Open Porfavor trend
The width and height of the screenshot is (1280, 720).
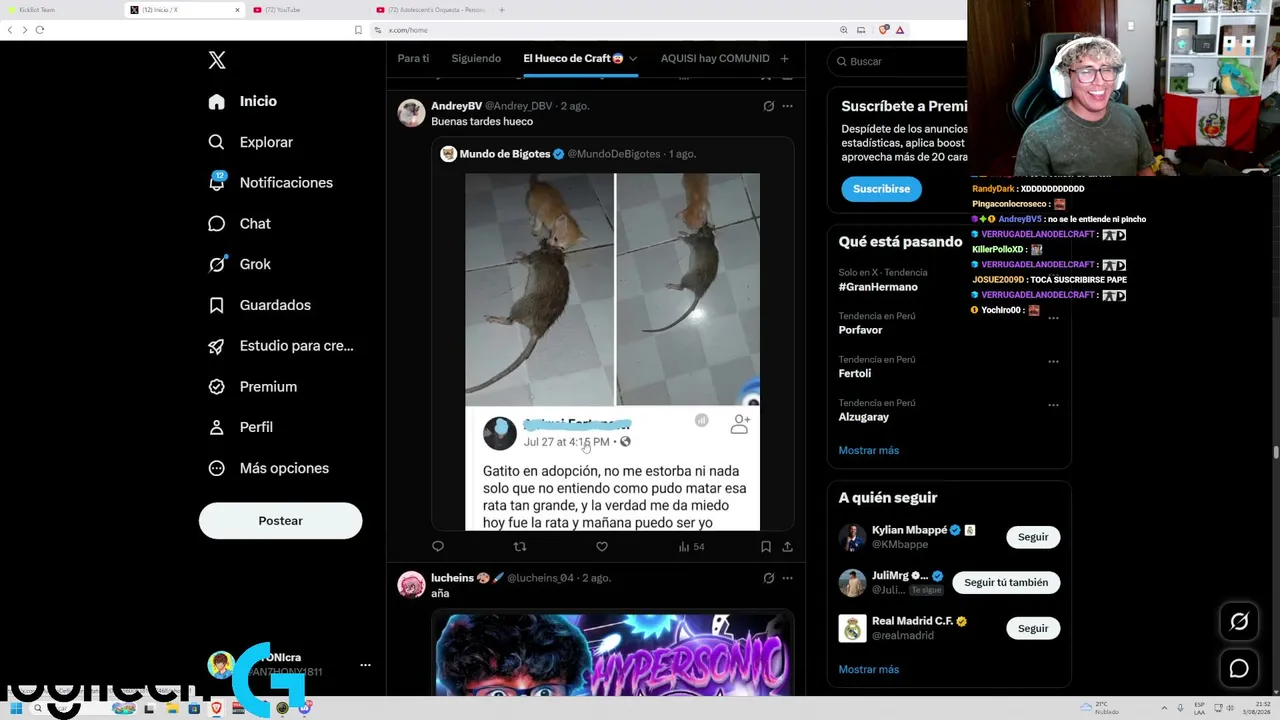coord(860,330)
